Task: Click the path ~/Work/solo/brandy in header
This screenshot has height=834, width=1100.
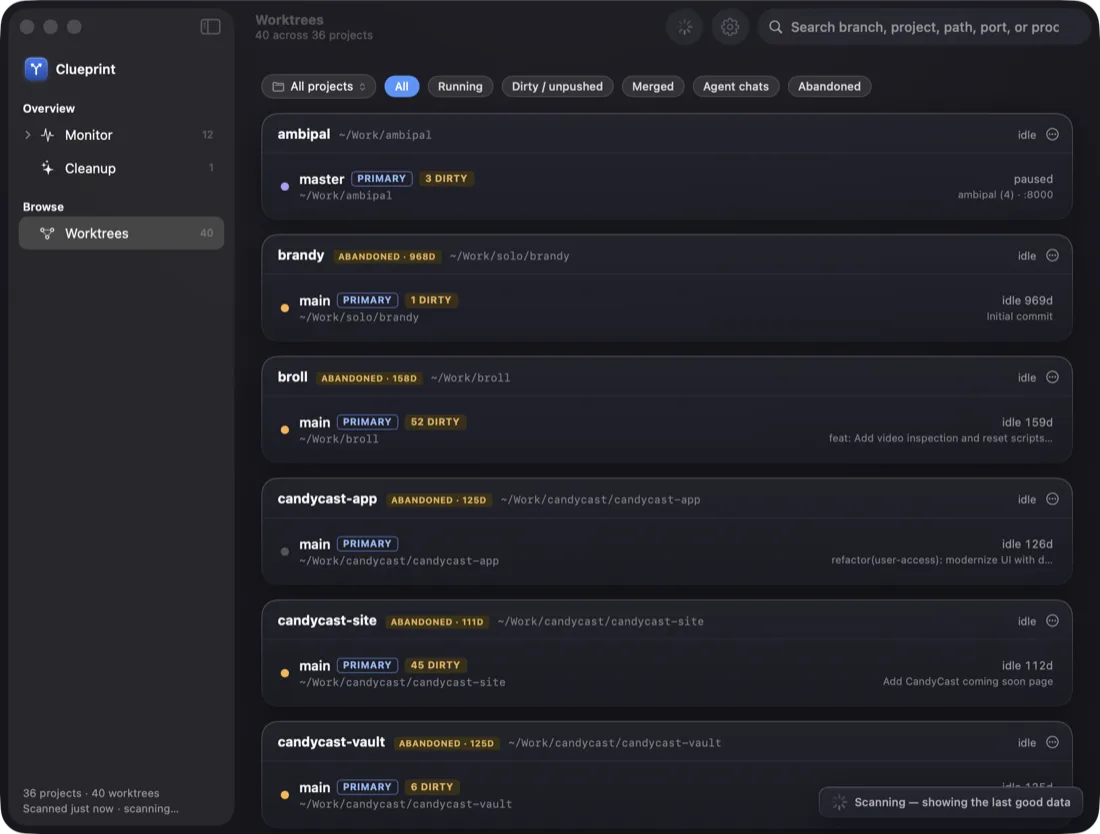Action: tap(509, 256)
